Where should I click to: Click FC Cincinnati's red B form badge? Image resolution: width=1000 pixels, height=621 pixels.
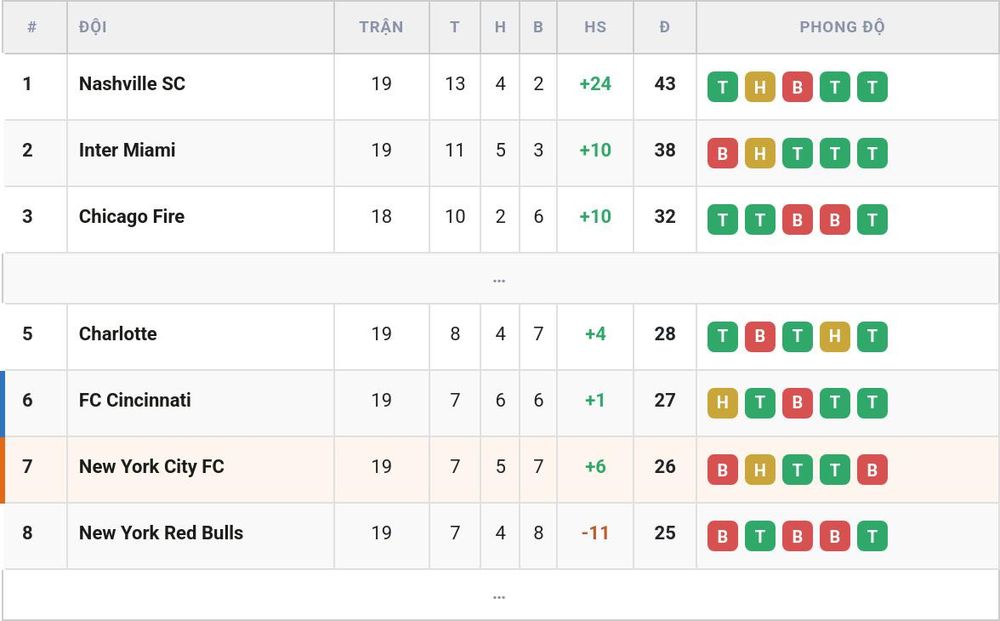[797, 403]
